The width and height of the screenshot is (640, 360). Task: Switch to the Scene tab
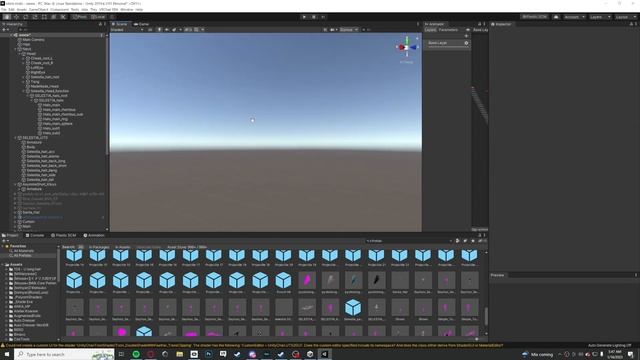(x=119, y=24)
